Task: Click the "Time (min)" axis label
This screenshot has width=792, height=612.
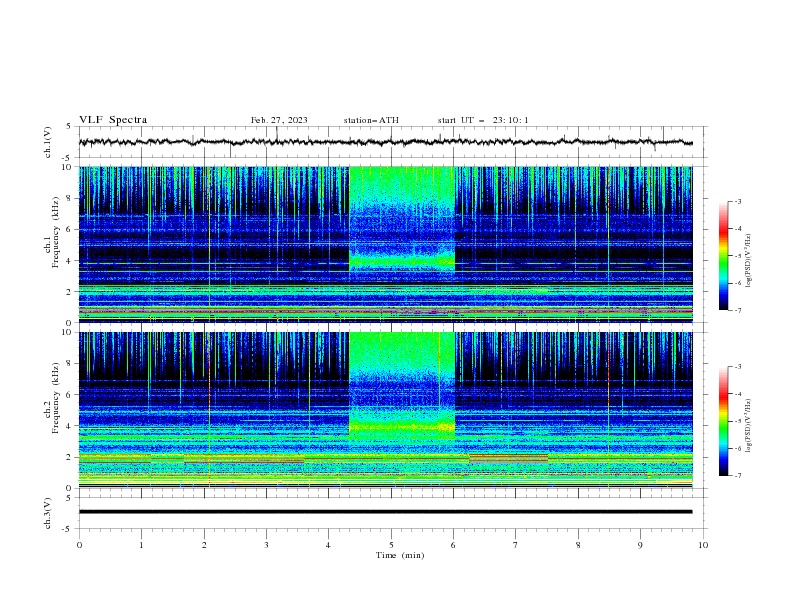Action: tap(400, 555)
